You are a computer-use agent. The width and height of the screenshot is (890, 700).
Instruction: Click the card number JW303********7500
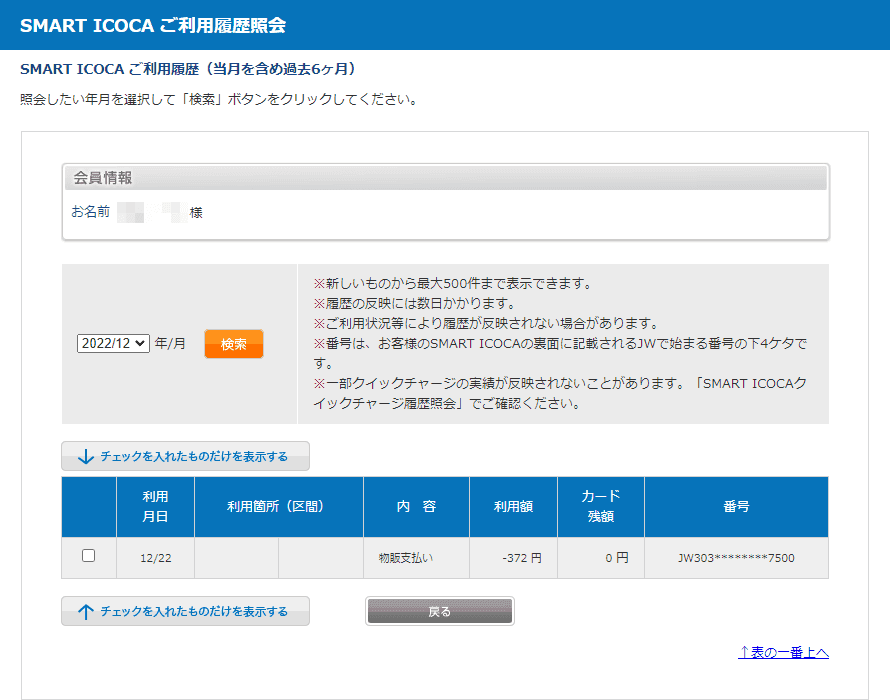tap(736, 558)
